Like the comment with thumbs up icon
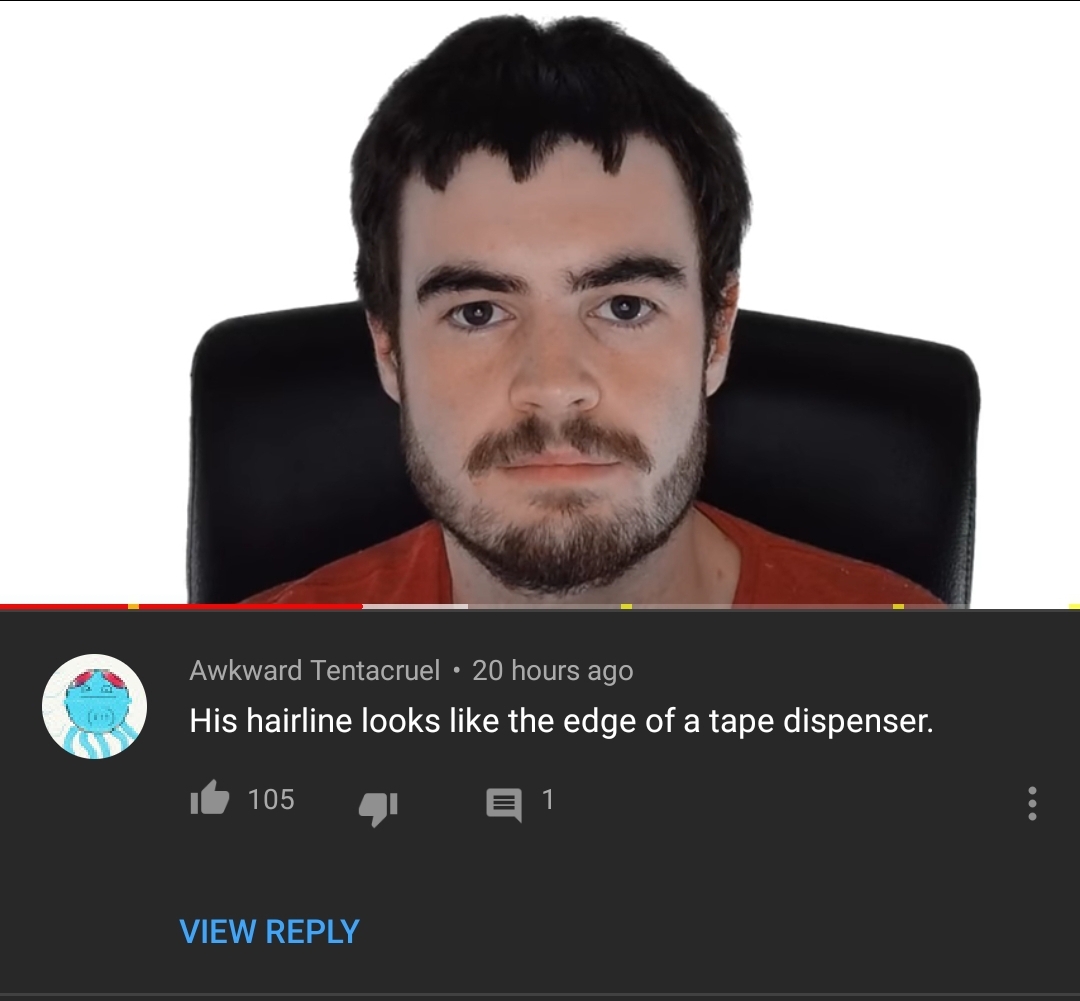This screenshot has width=1080, height=1001. click(209, 798)
